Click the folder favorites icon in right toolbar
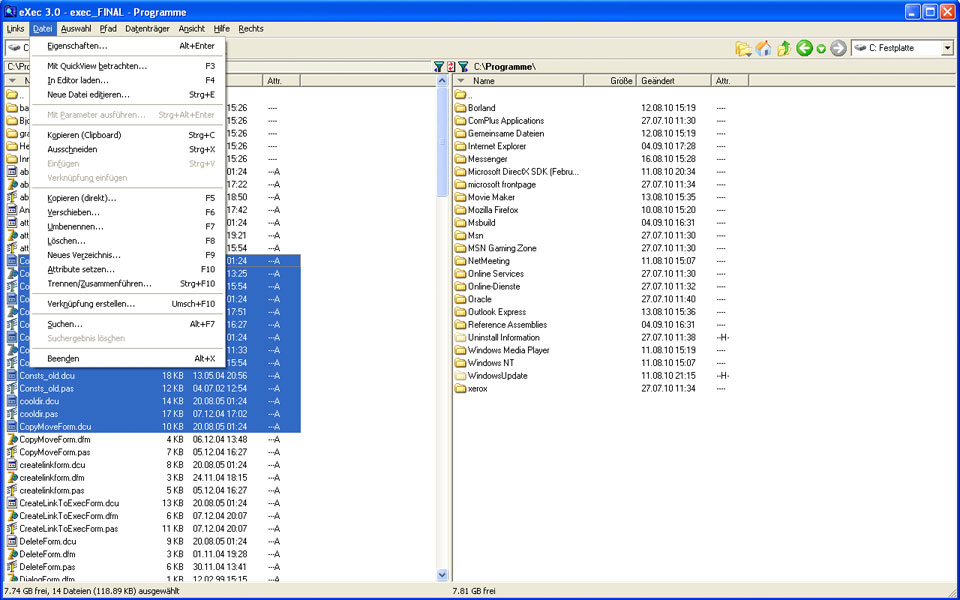Image resolution: width=960 pixels, height=600 pixels. coord(743,48)
